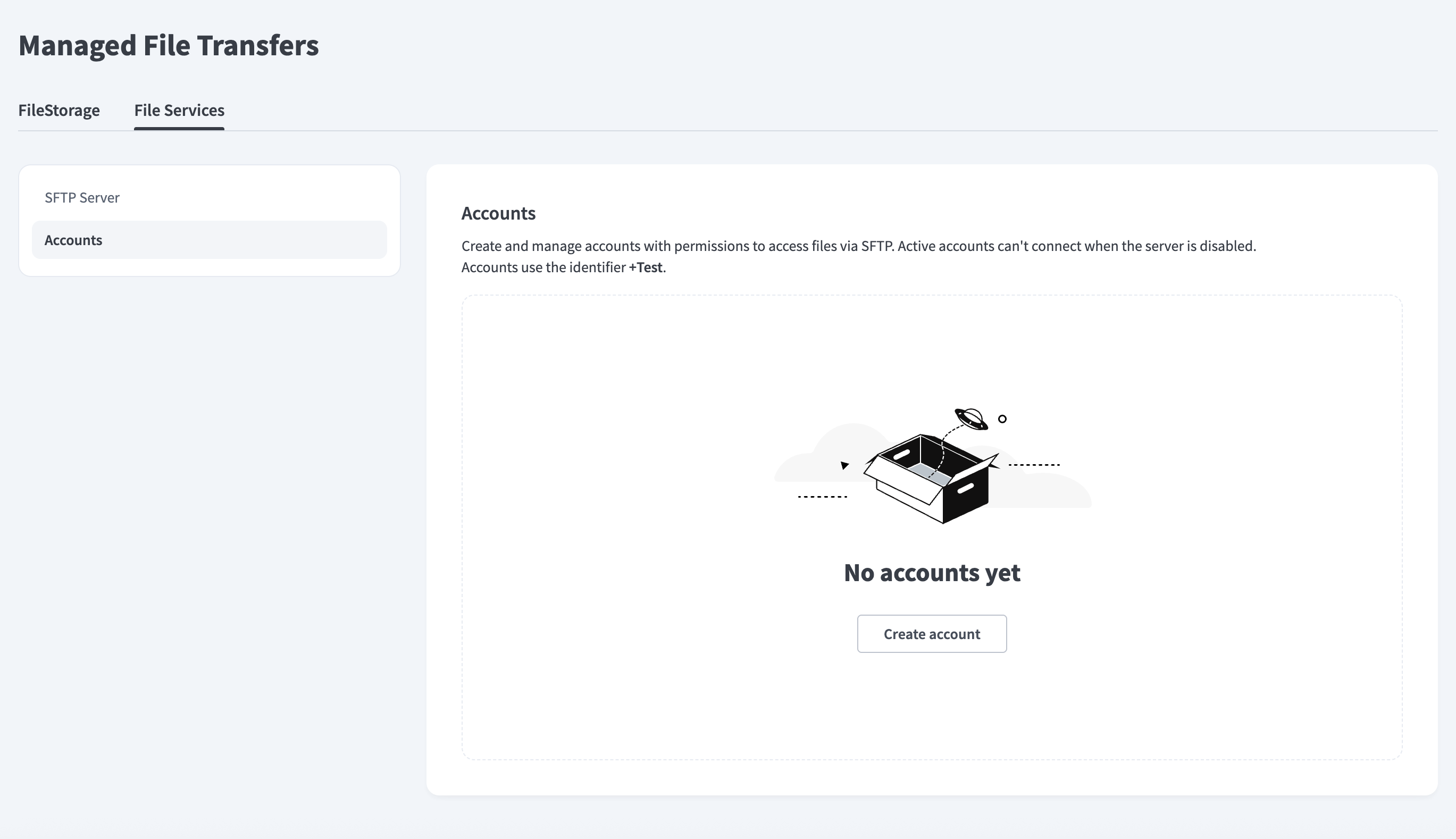This screenshot has height=839, width=1456.
Task: Click the FileStorage label in the tab bar
Action: coord(60,110)
